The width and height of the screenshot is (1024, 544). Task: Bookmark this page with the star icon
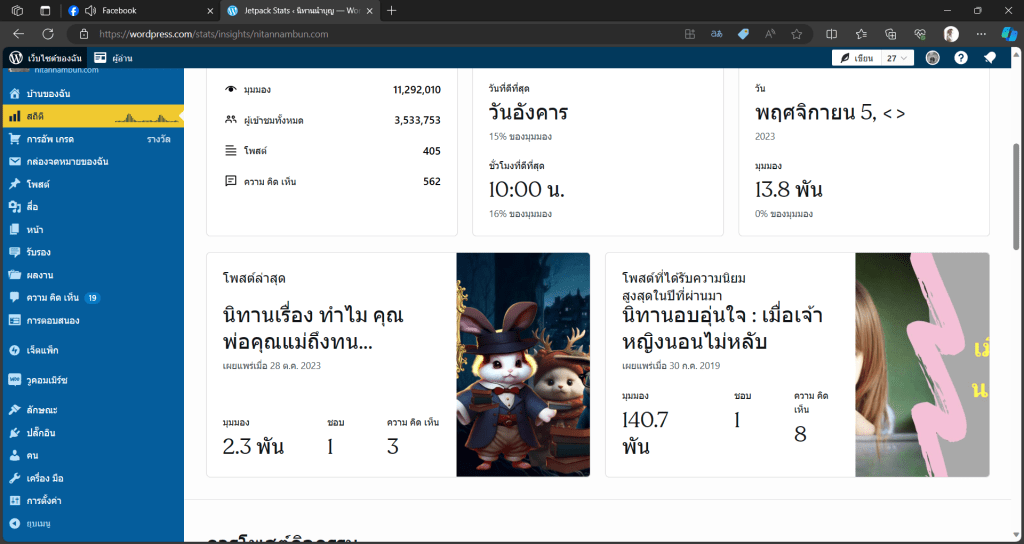tap(796, 34)
